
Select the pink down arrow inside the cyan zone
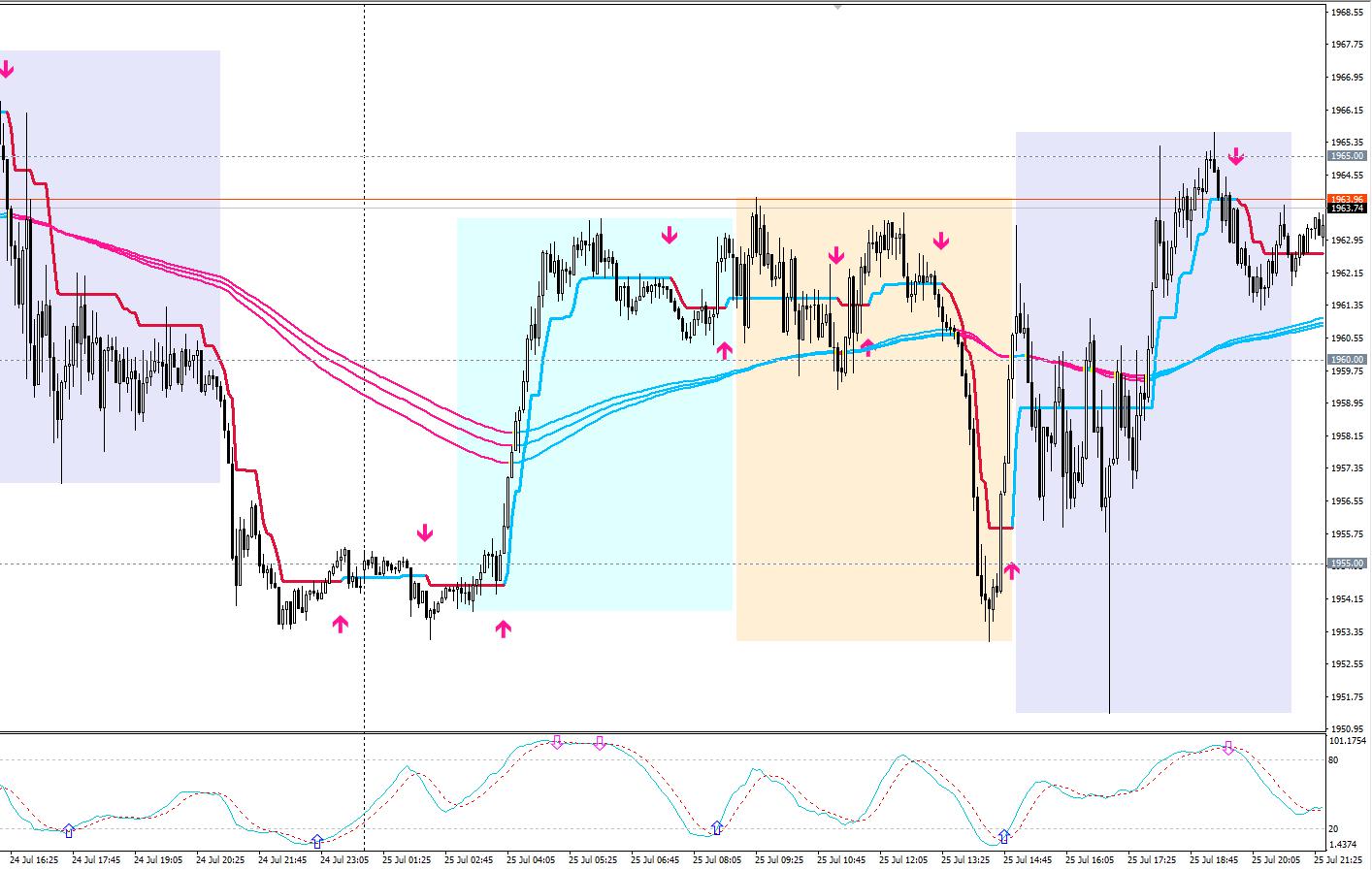tap(670, 235)
